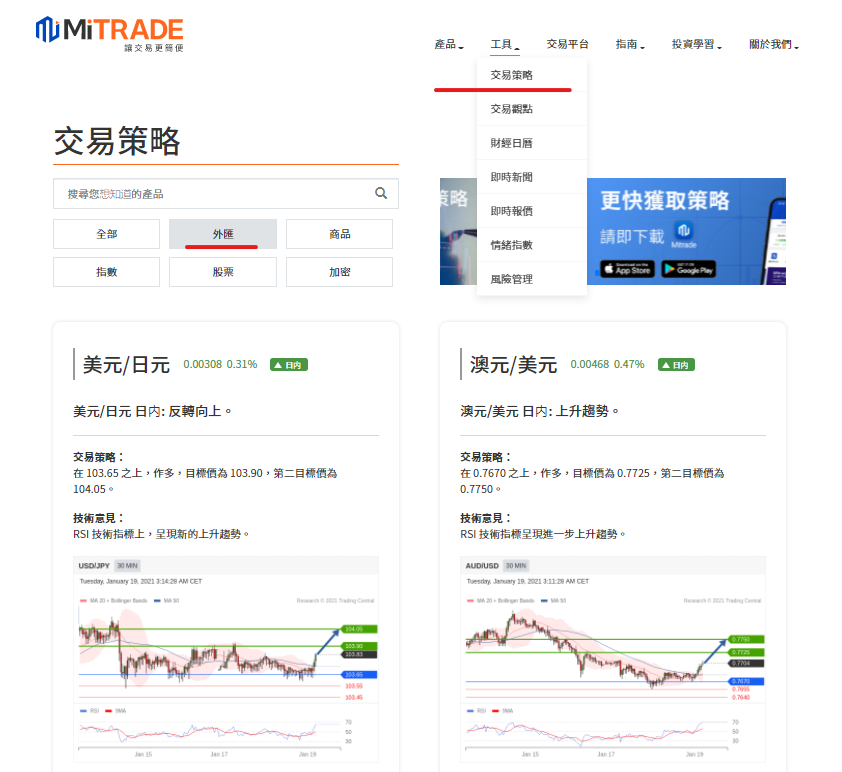Open the 關於我們 dropdown menu

tap(777, 45)
